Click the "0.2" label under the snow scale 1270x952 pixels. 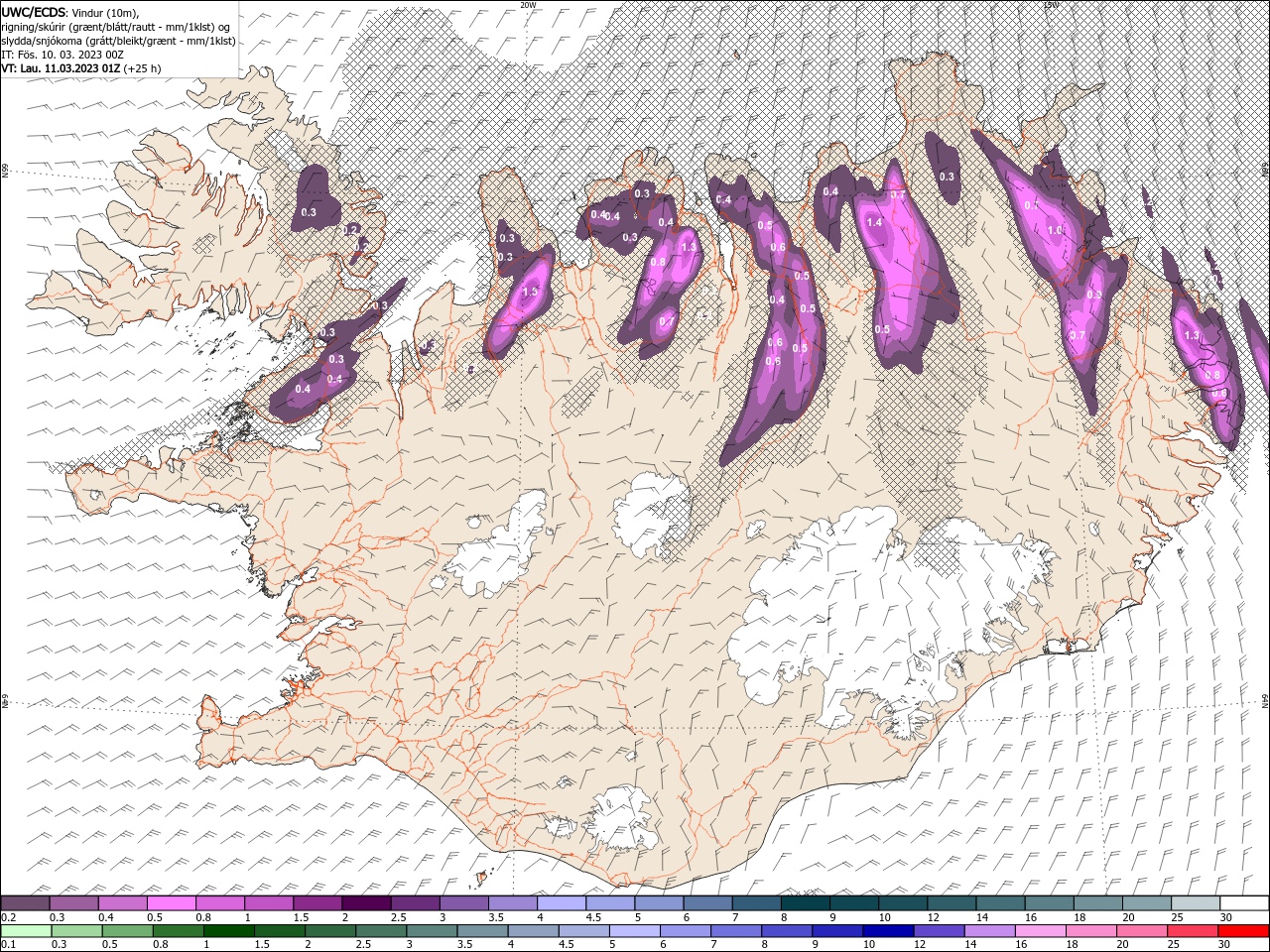click(x=8, y=917)
